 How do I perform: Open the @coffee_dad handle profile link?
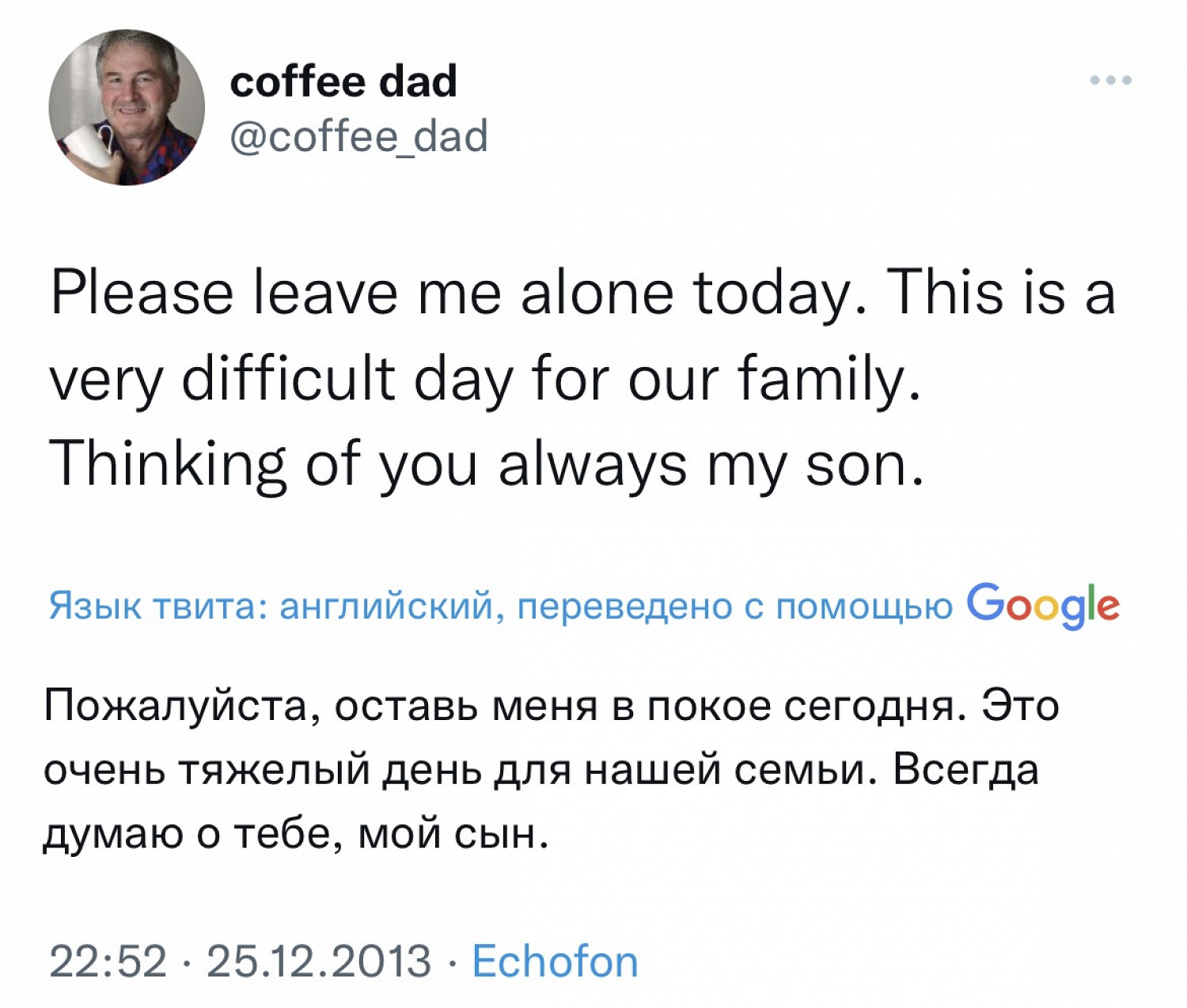358,137
